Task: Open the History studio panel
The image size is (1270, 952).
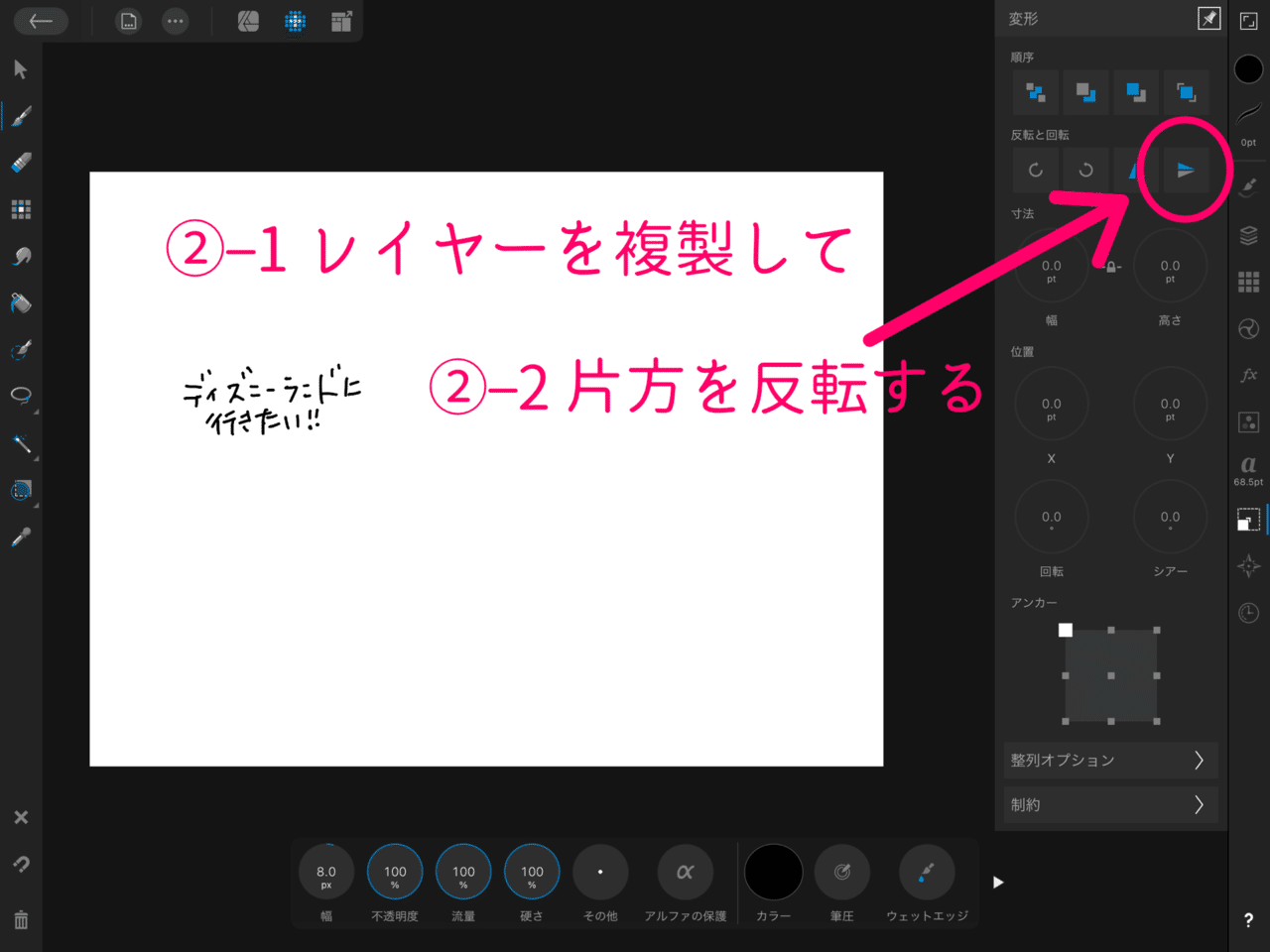Action: point(1248,612)
